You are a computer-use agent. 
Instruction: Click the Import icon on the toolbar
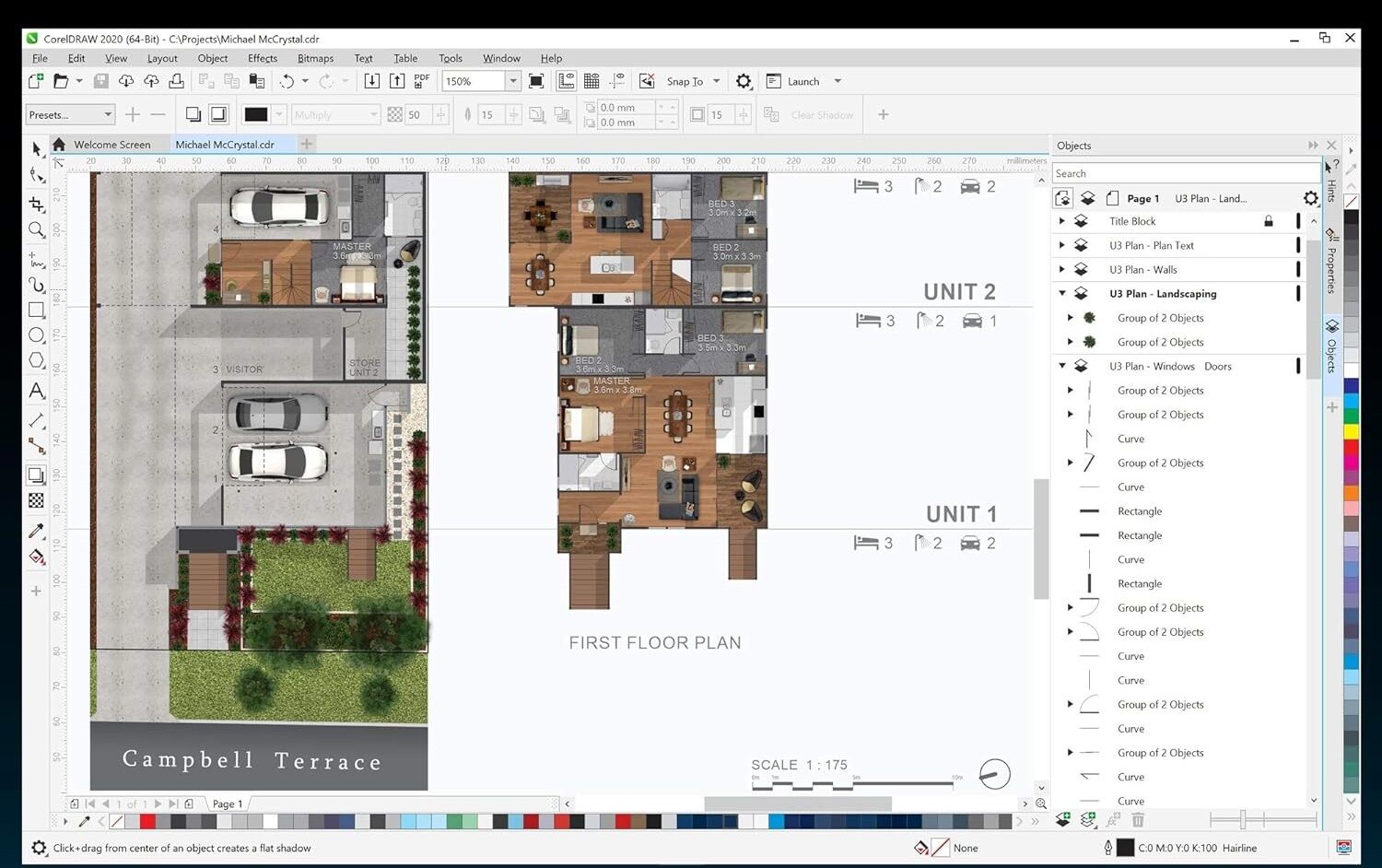(372, 81)
